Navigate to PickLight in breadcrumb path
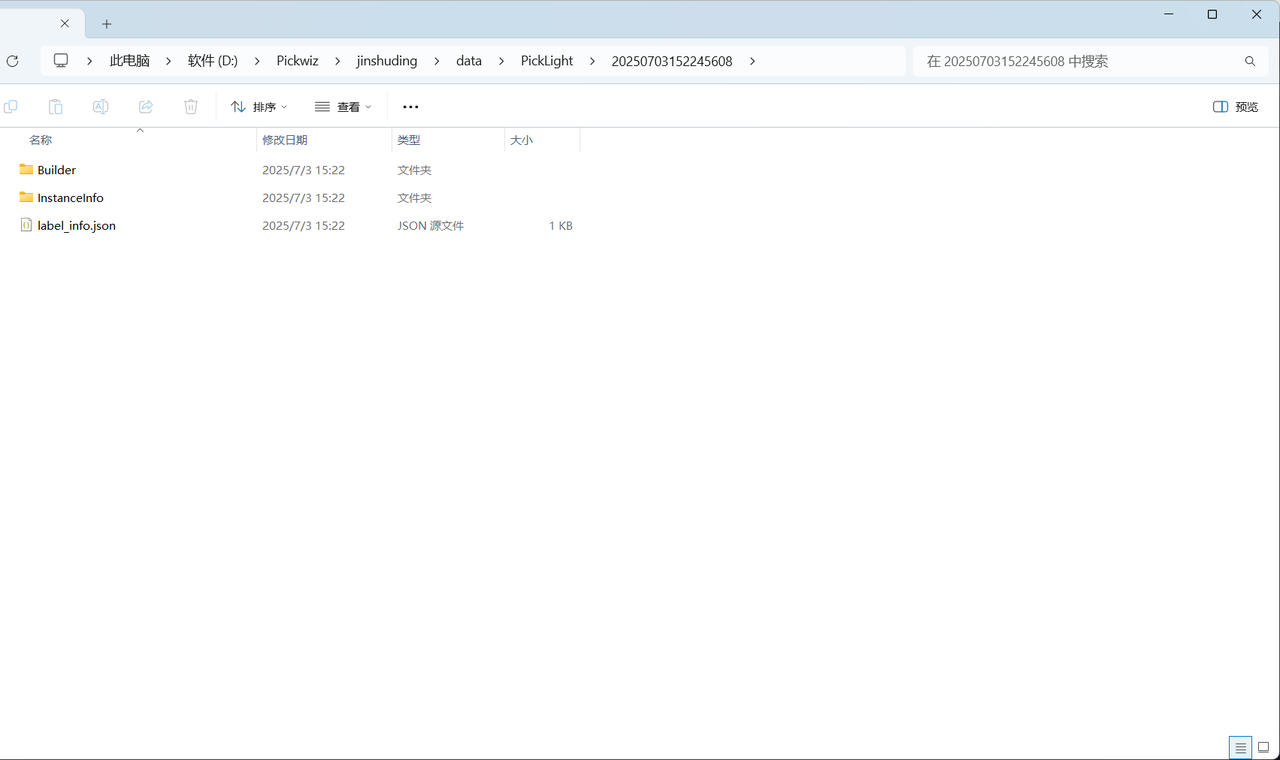This screenshot has width=1280, height=760. 547,61
